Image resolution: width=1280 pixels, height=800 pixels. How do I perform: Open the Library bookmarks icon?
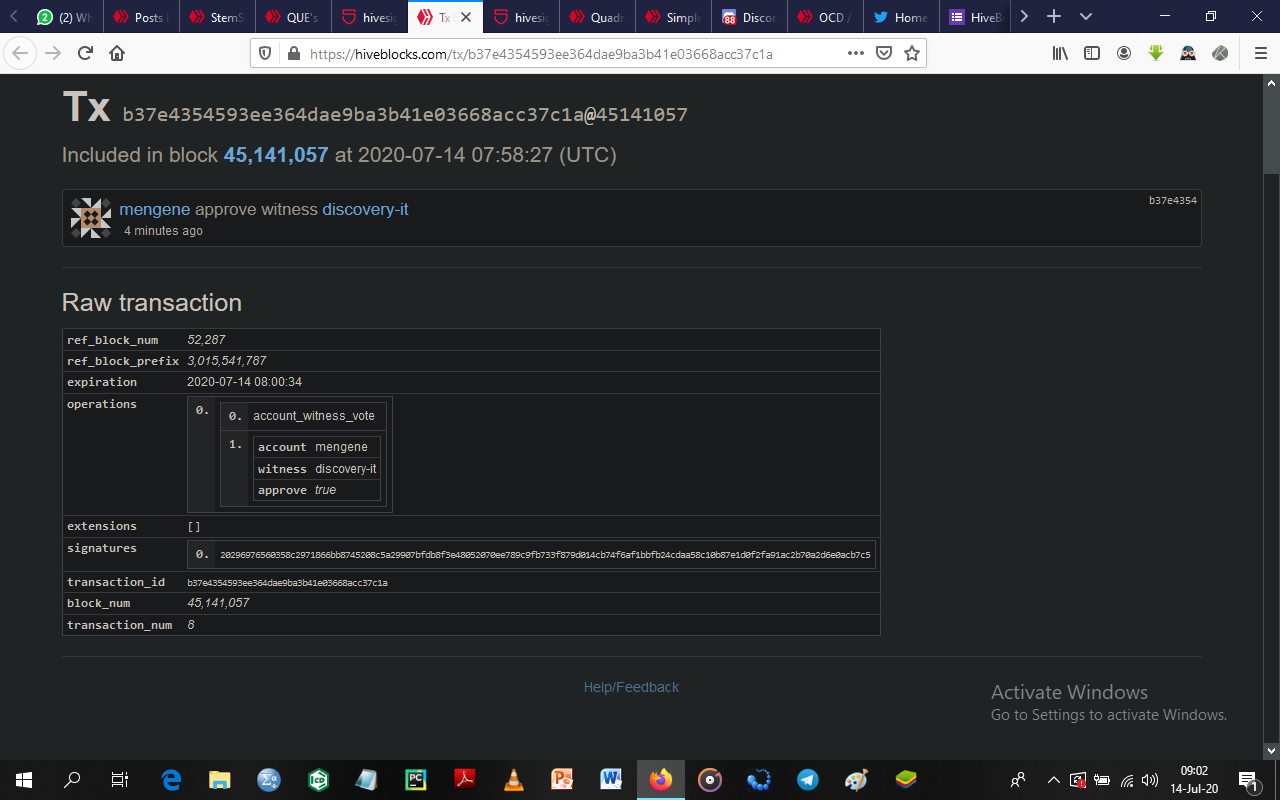pos(1060,53)
